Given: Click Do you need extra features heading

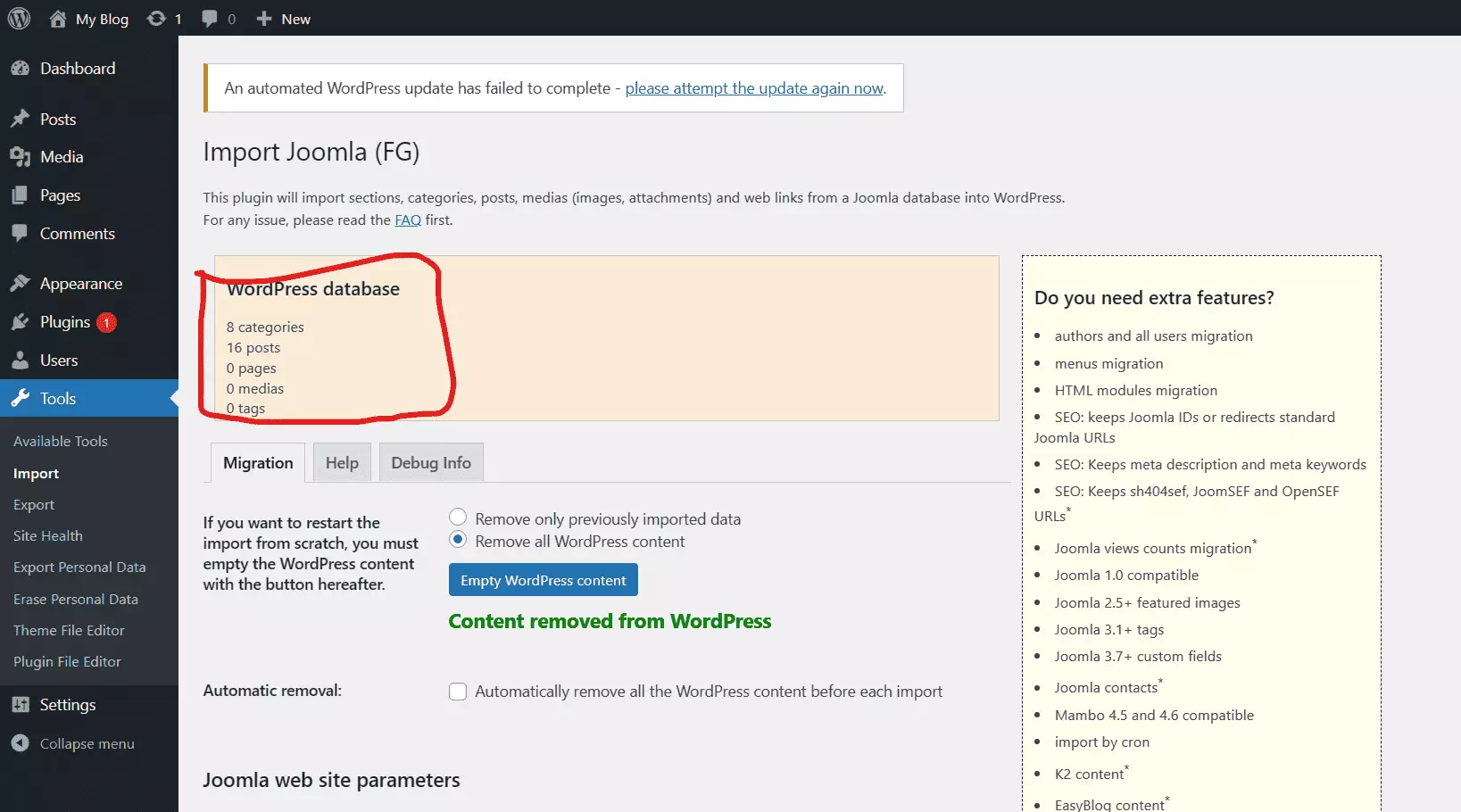Looking at the screenshot, I should pos(1154,298).
